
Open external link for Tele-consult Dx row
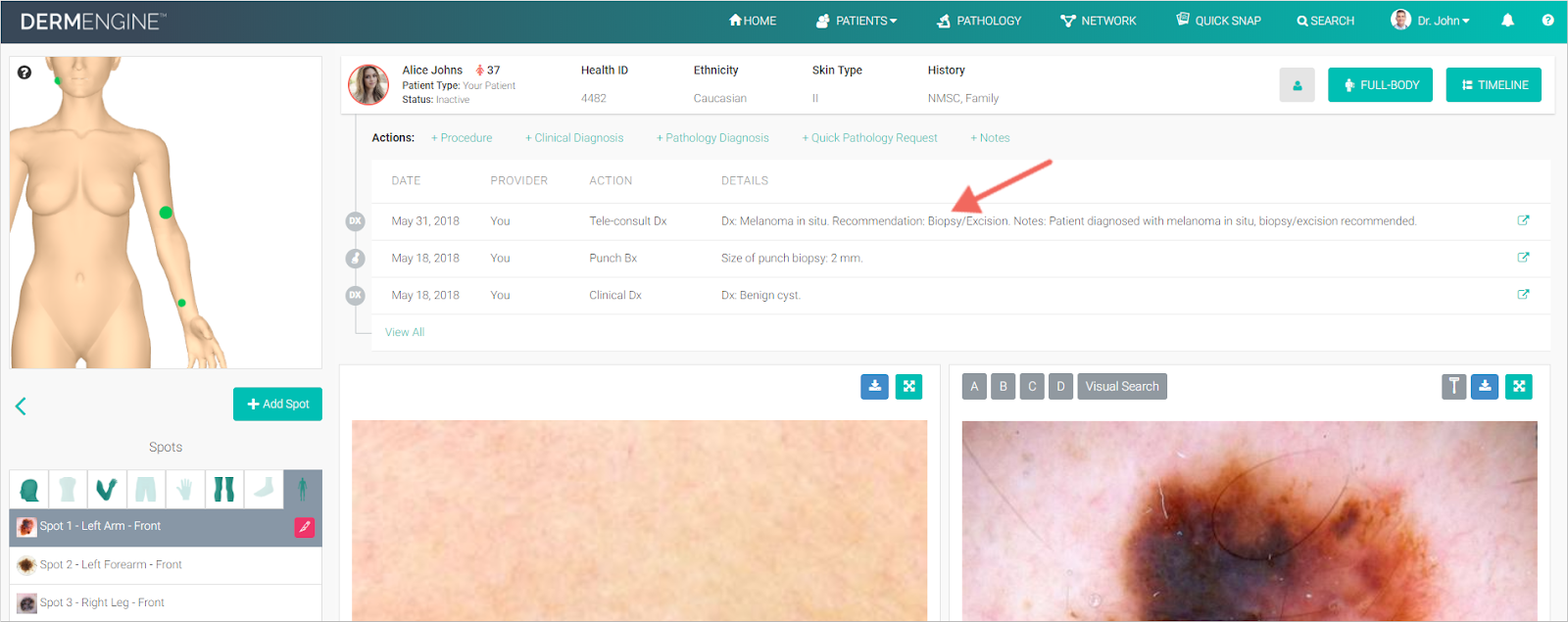click(1523, 220)
